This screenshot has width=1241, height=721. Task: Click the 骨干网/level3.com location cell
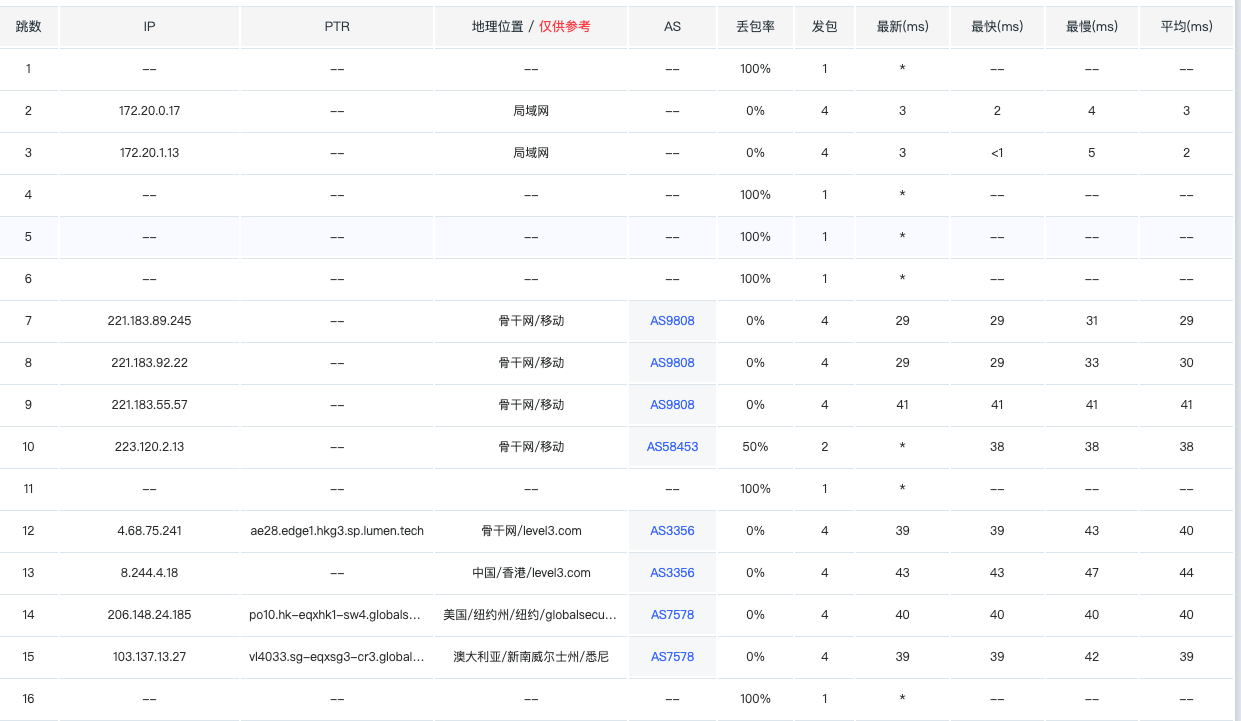click(x=531, y=531)
